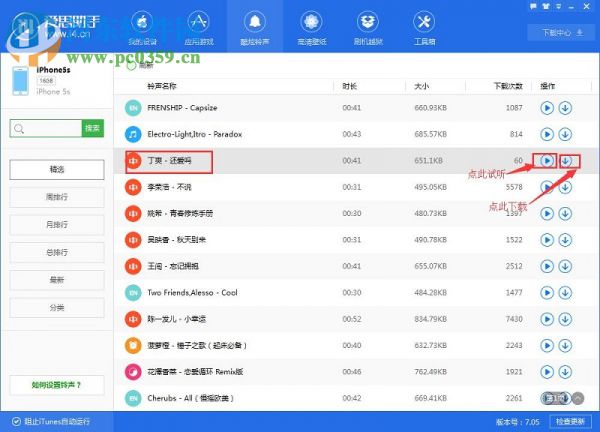Click the music note icon beside Electro-Light,Itro
The image size is (600, 432).
[x=133, y=134]
